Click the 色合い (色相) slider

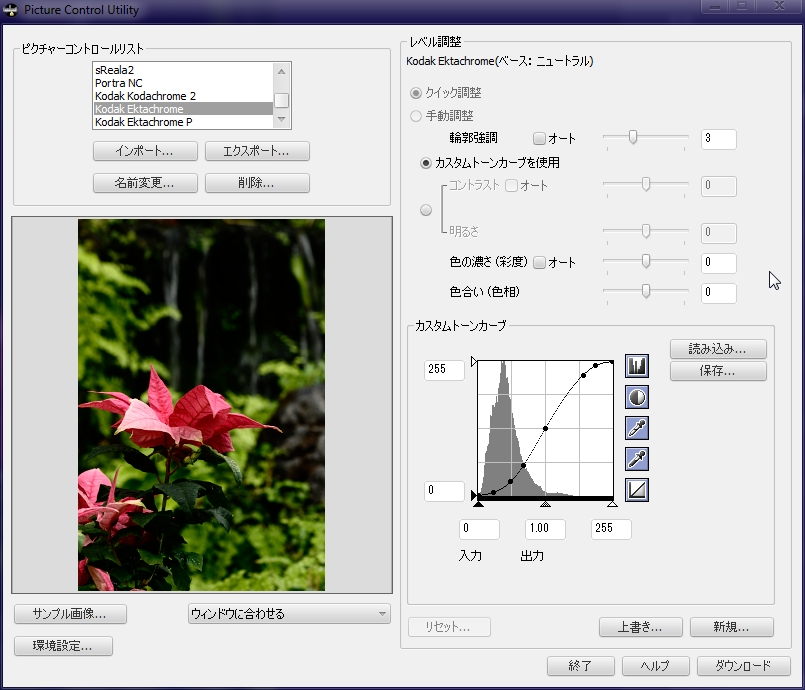pyautogui.click(x=646, y=292)
